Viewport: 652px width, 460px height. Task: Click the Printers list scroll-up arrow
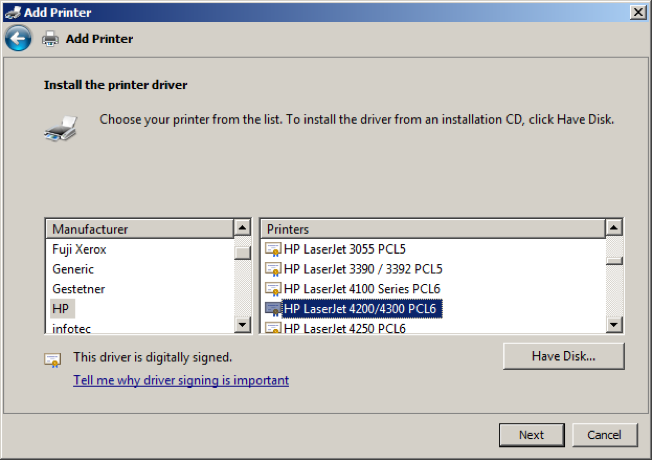[x=614, y=228]
